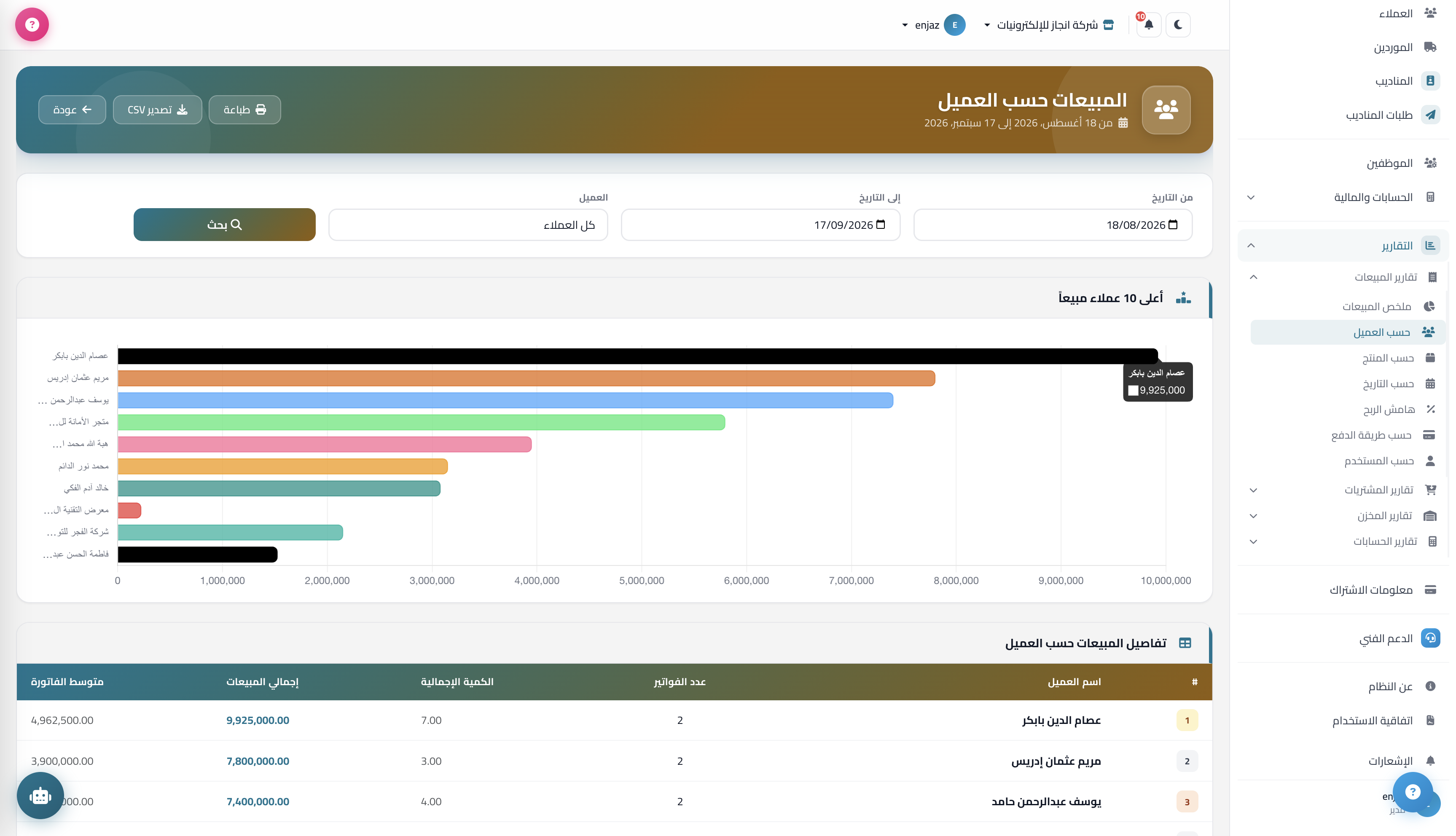Open طلبات المناديب in the sidebar
Screen dimensions: 1456x836
(x=1342, y=115)
